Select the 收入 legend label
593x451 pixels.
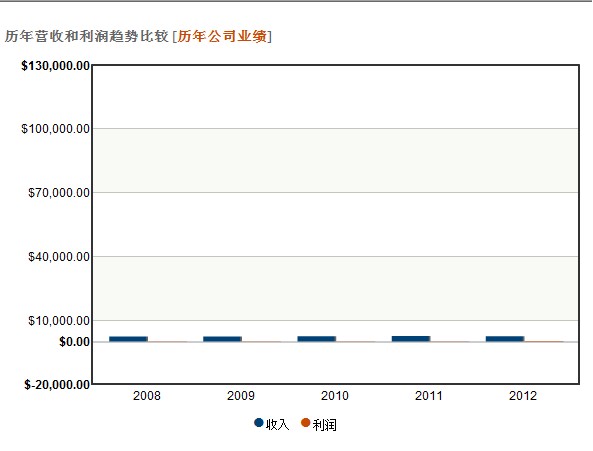[277, 425]
